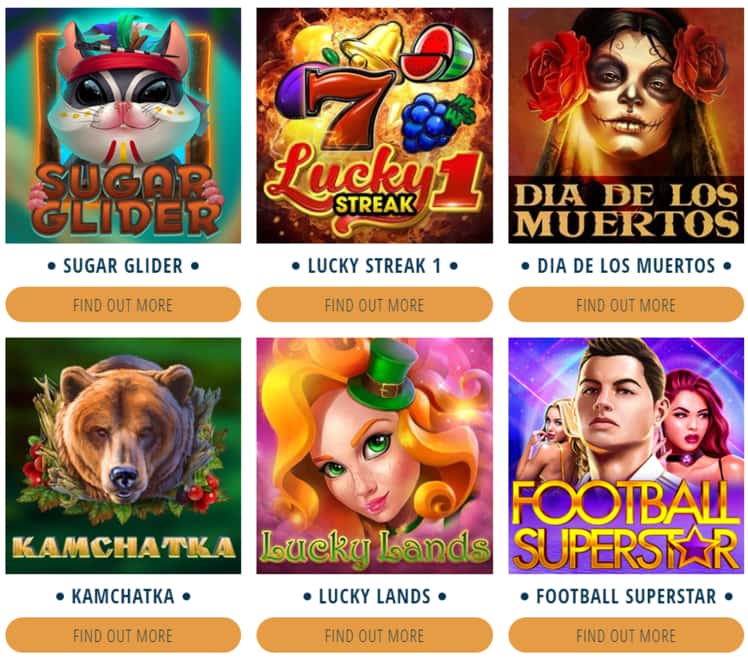Select the Football Superstar title text
The height and width of the screenshot is (662, 748).
coord(626,596)
